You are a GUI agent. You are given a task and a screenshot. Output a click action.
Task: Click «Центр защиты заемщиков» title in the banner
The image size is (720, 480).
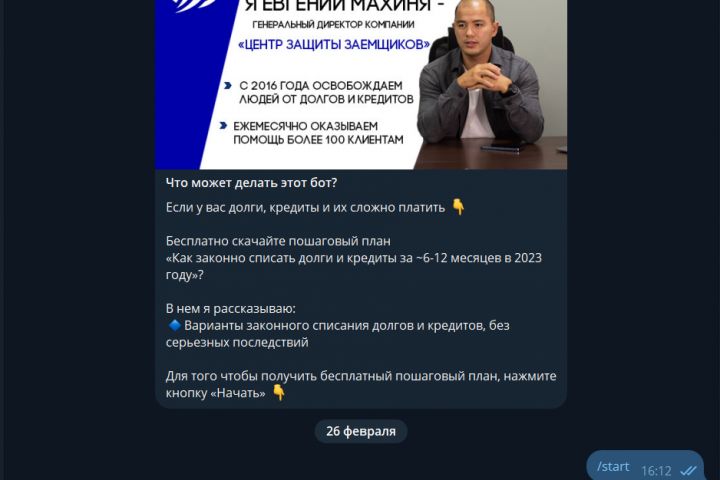pos(334,45)
